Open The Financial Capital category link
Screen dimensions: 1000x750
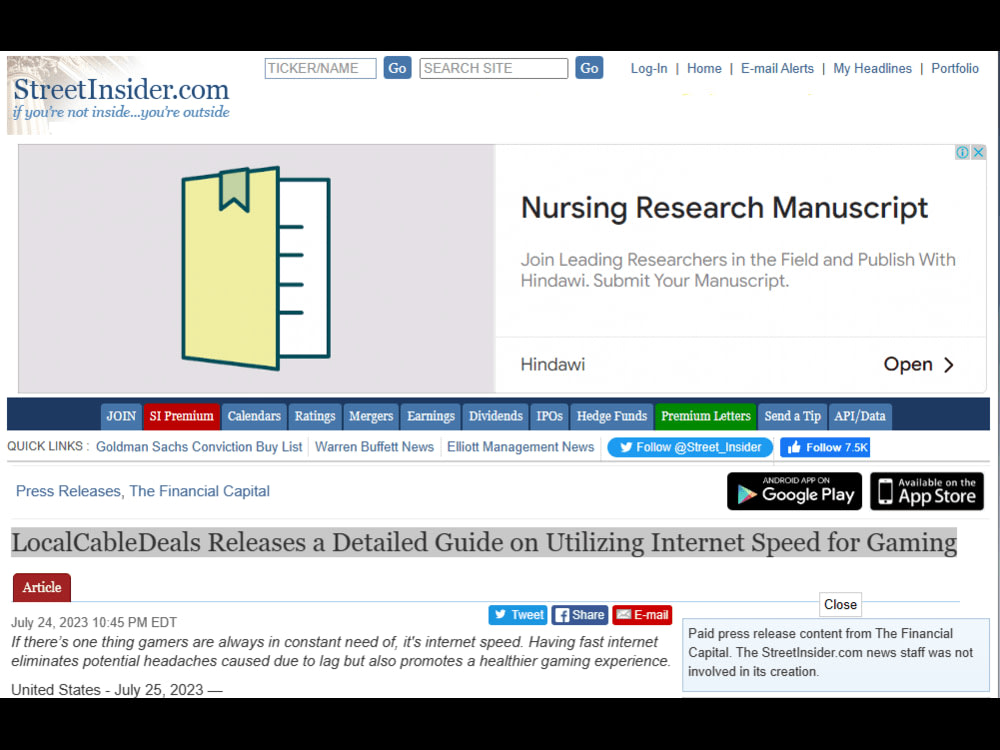pos(200,491)
